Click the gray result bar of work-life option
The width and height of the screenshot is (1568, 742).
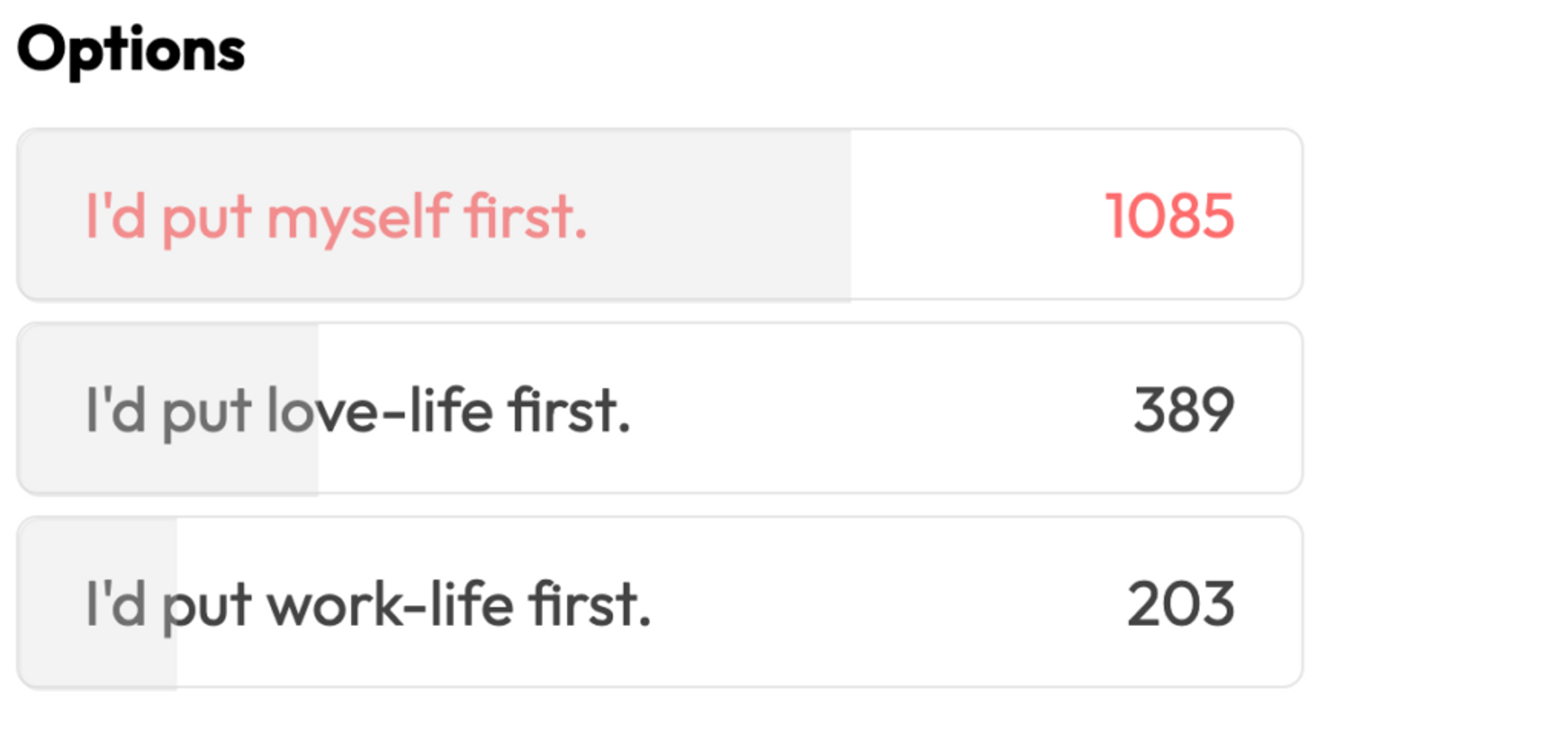pos(98,603)
